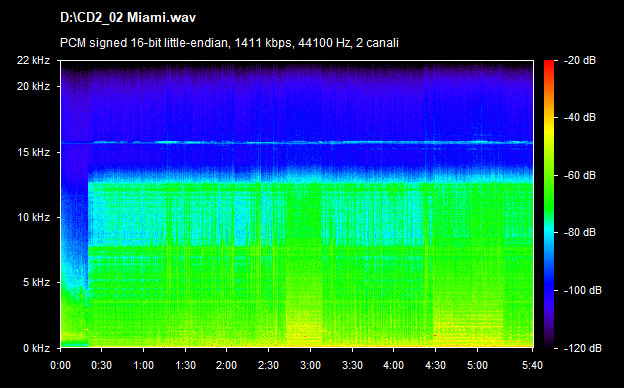
Task: Click the 22 kHz frequency axis label
Action: [33, 60]
